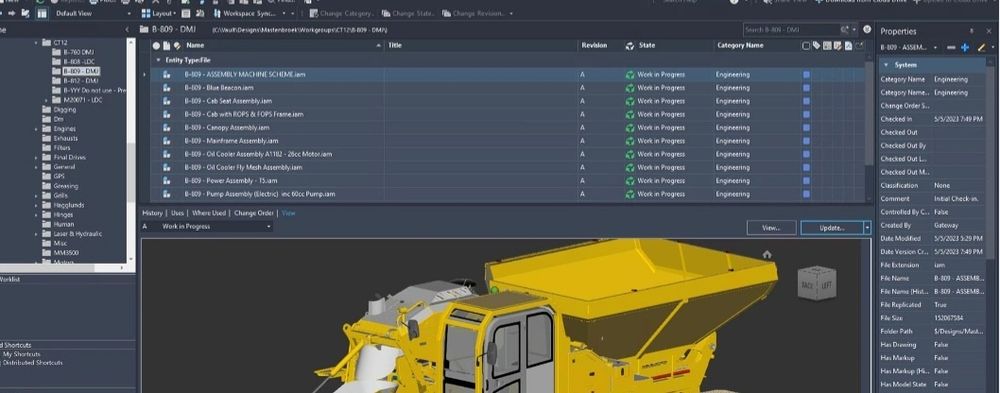Expand the Engines folder
Viewport: 1000px width, 393px height.
point(36,129)
